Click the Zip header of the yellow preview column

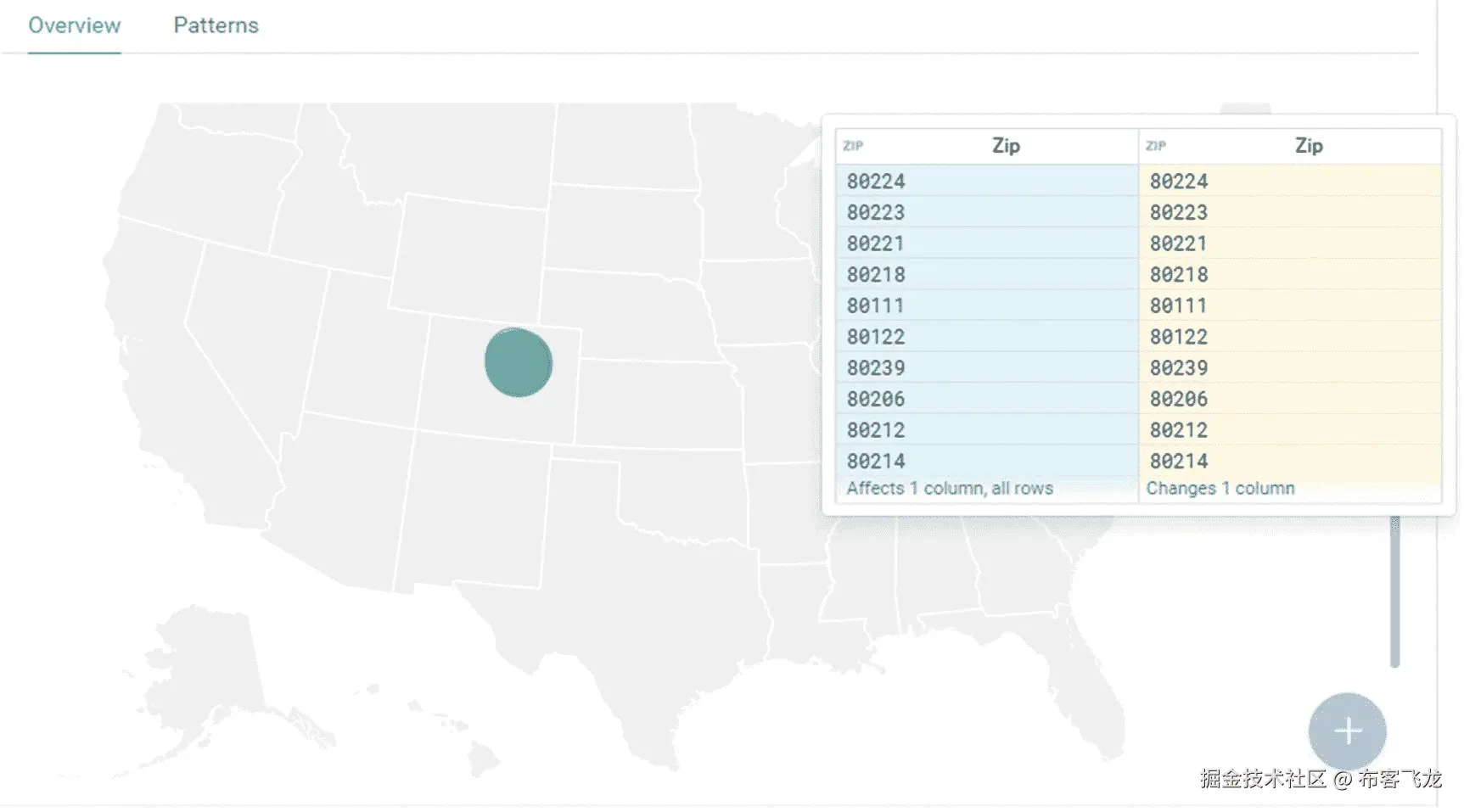click(1308, 146)
